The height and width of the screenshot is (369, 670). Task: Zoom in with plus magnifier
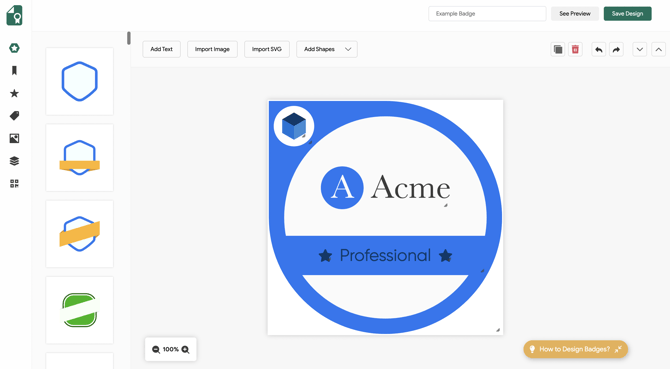coord(185,349)
